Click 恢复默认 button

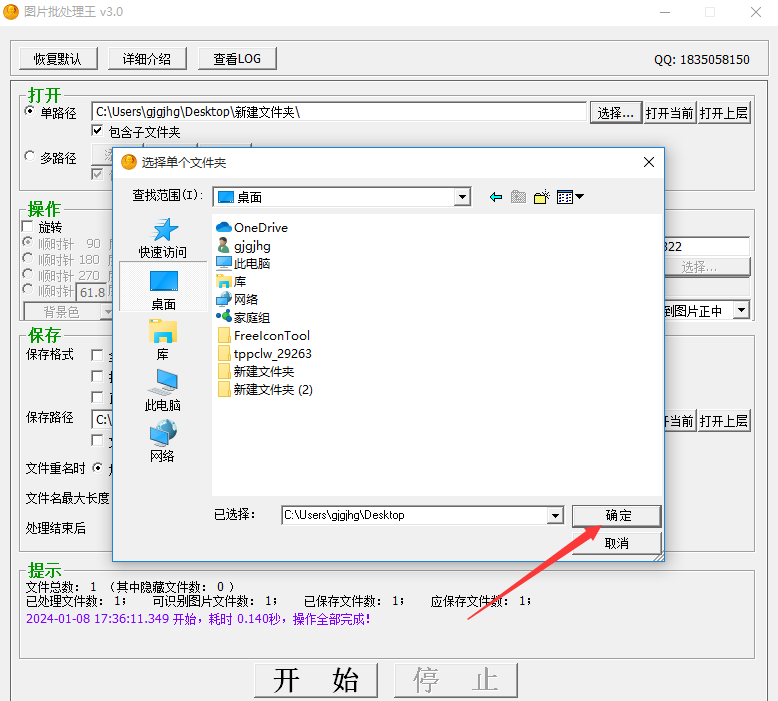point(58,59)
